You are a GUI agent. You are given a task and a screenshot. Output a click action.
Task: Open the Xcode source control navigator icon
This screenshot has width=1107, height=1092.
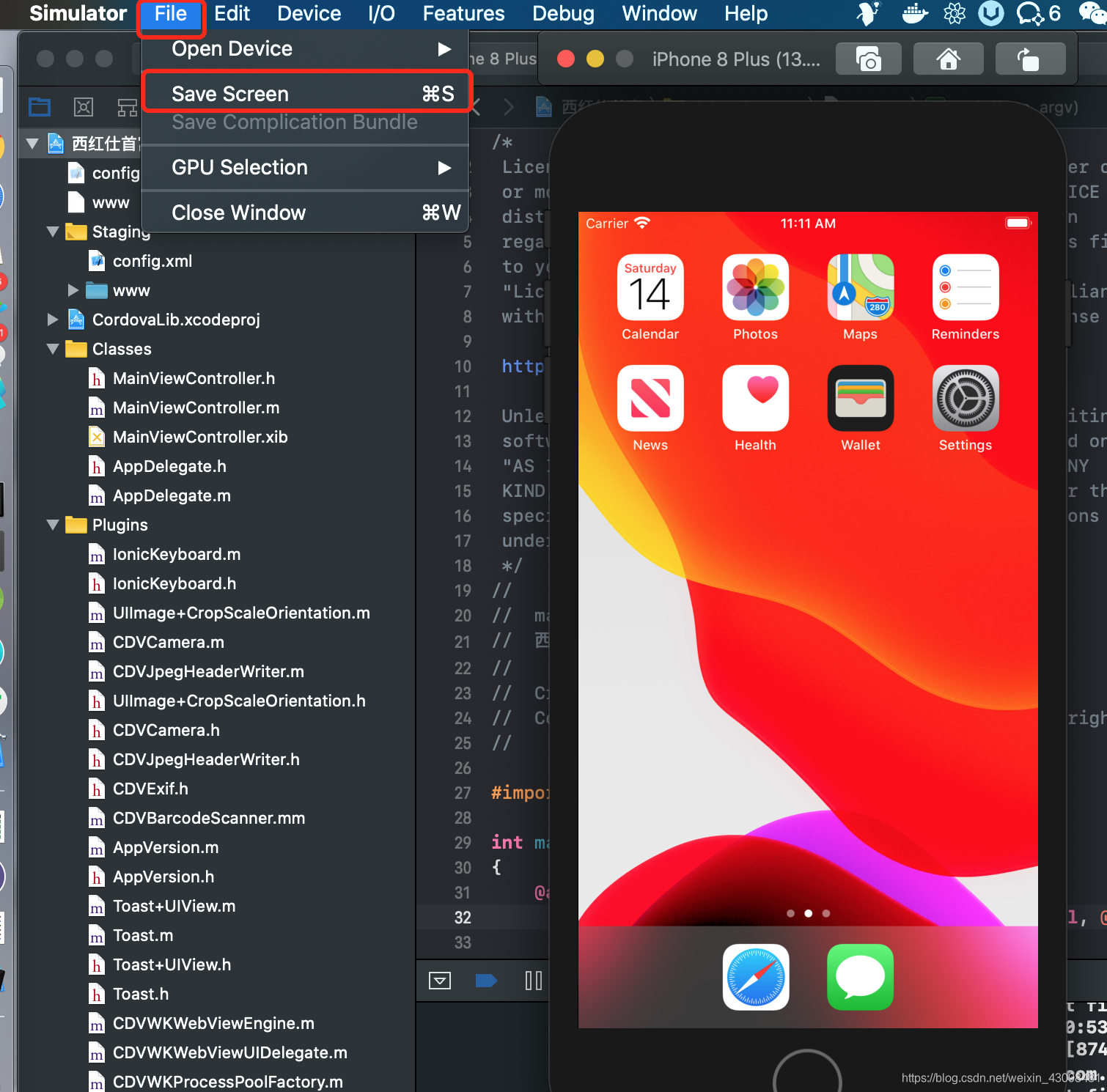[84, 108]
